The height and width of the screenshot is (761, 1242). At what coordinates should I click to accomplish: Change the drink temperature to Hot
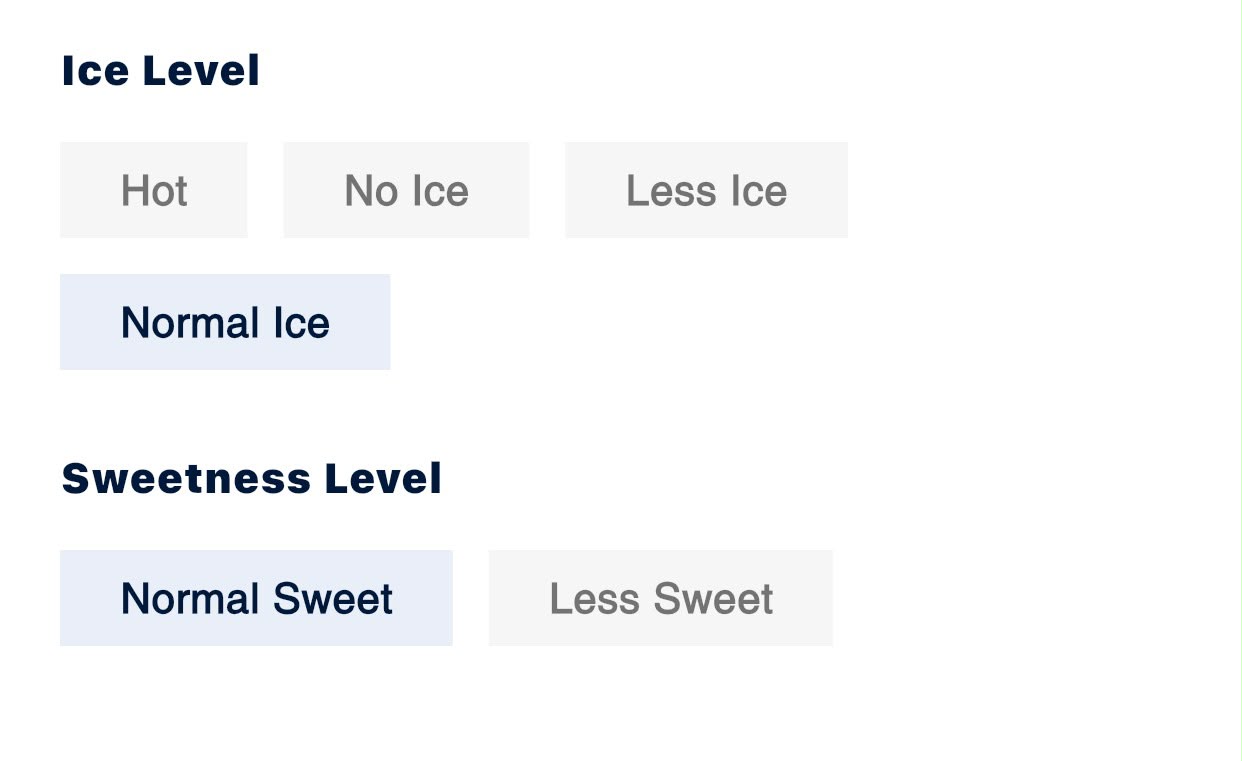click(153, 190)
